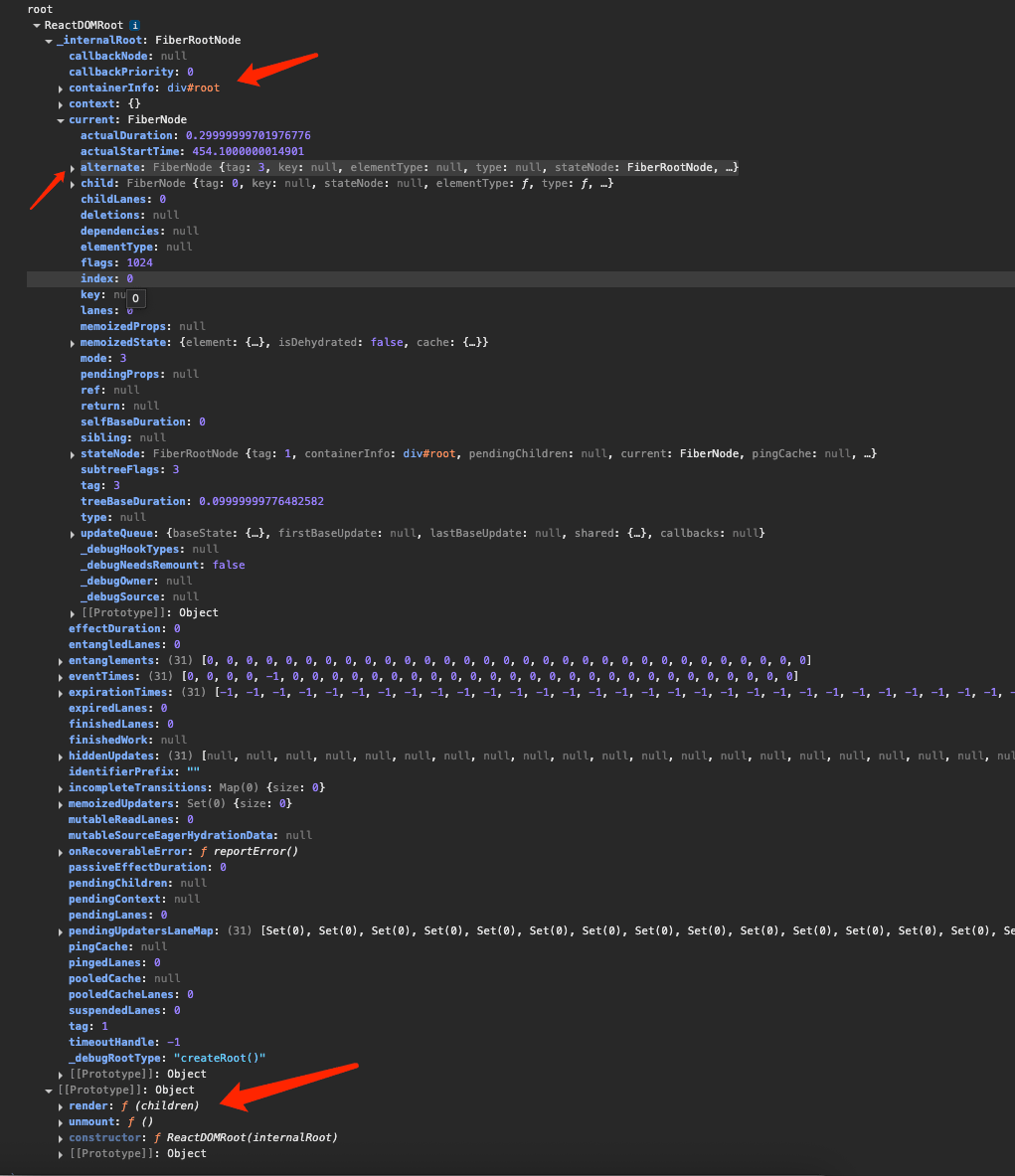Select the selfBaseDuration row
This screenshot has width=1015, height=1176.
[x=142, y=422]
